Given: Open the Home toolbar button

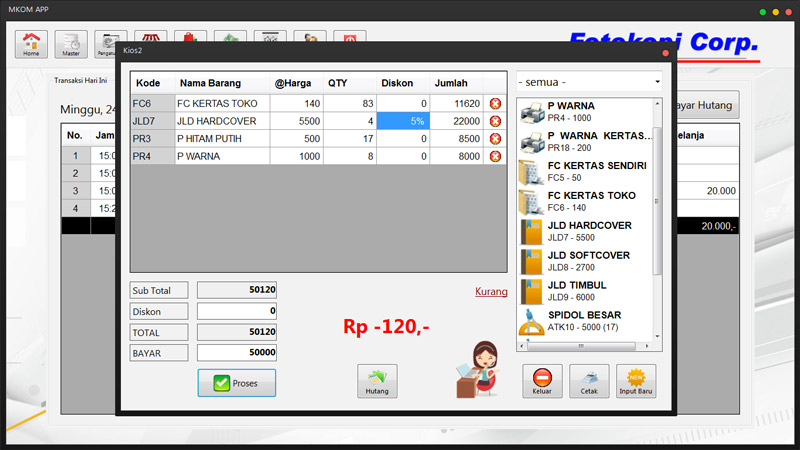Looking at the screenshot, I should click(x=31, y=44).
